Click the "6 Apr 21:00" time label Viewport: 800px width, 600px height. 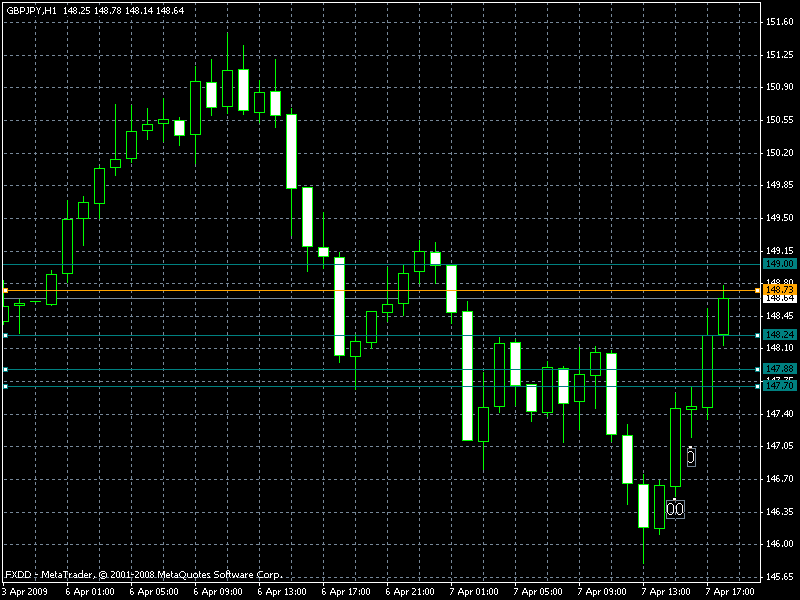410,592
